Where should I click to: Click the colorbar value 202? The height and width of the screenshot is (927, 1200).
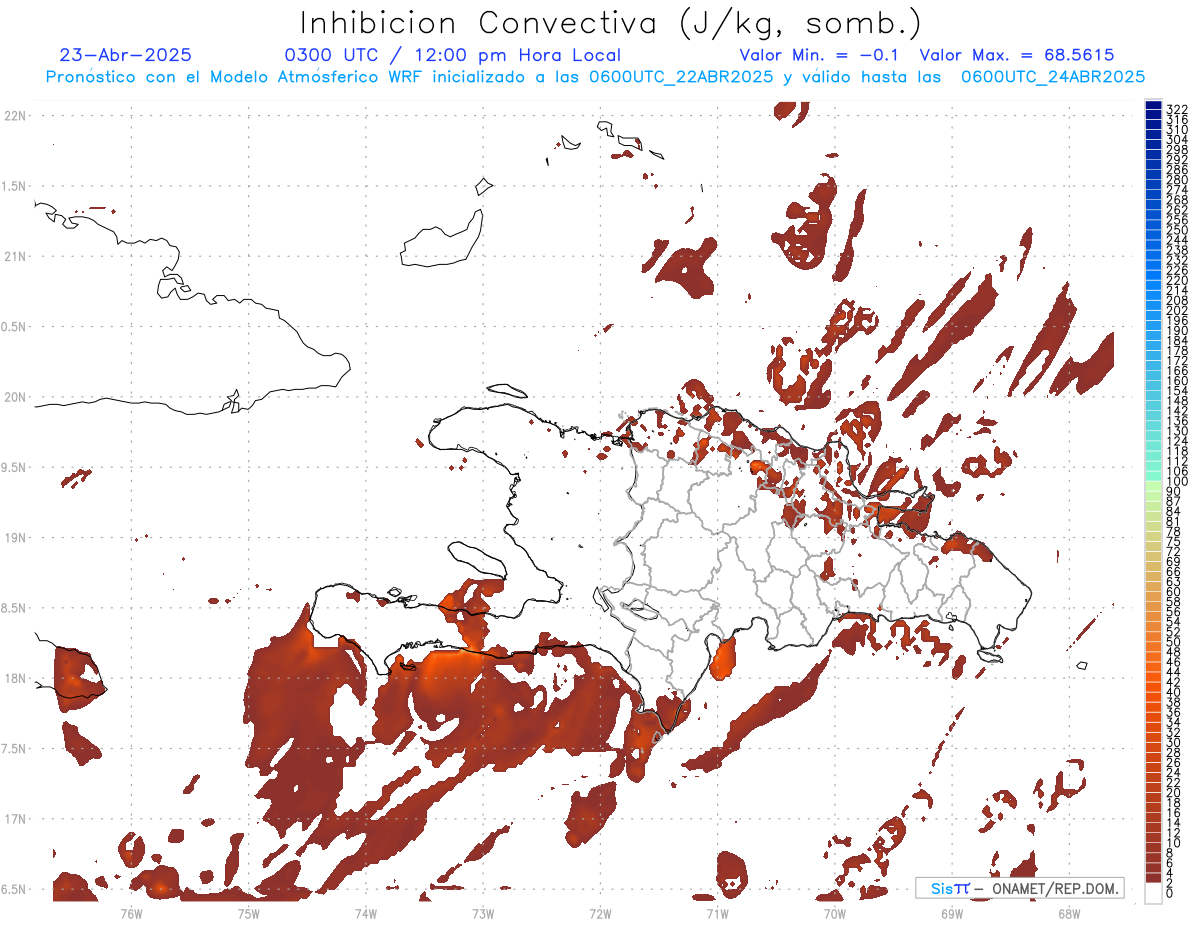1177,310
